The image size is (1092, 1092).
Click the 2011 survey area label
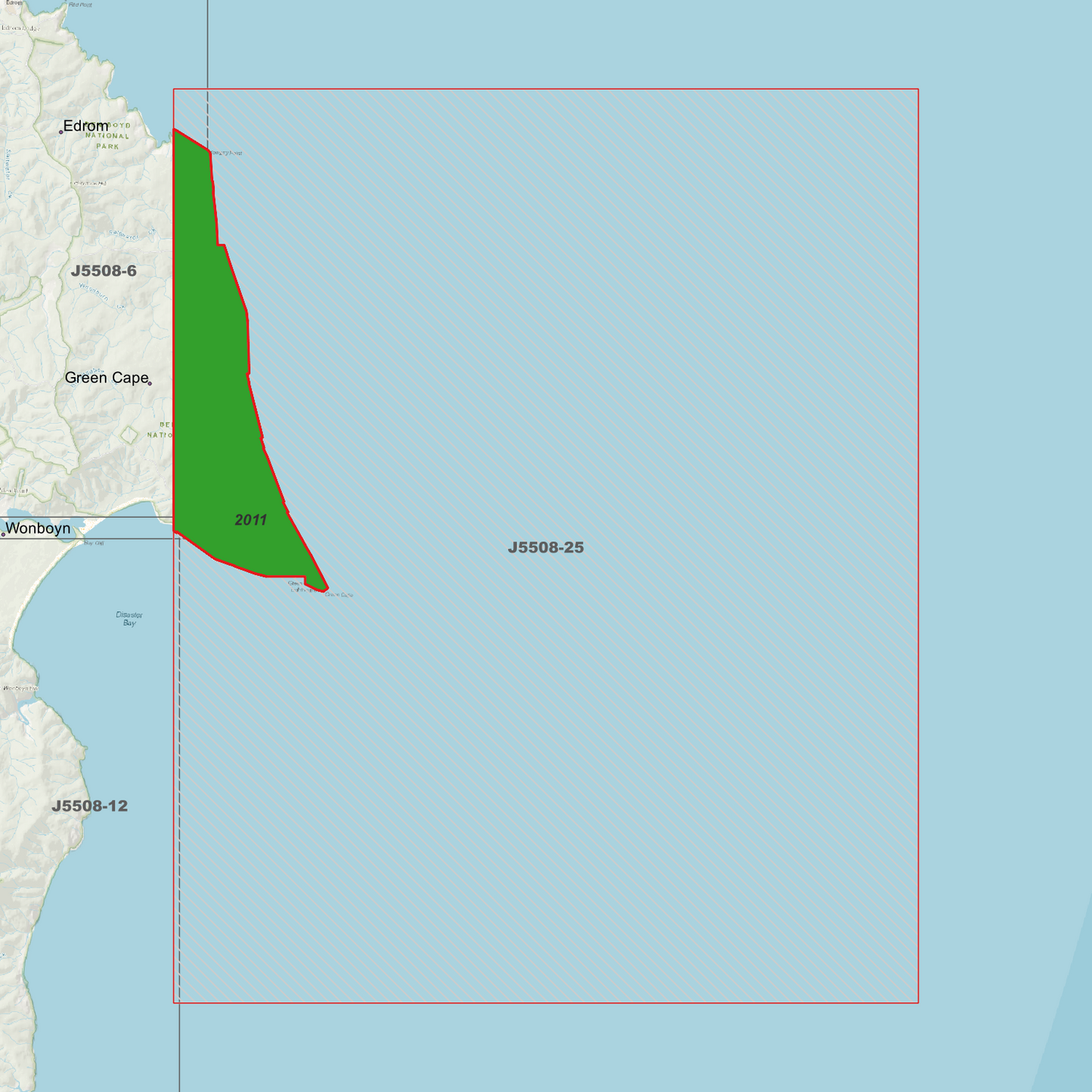pyautogui.click(x=251, y=520)
